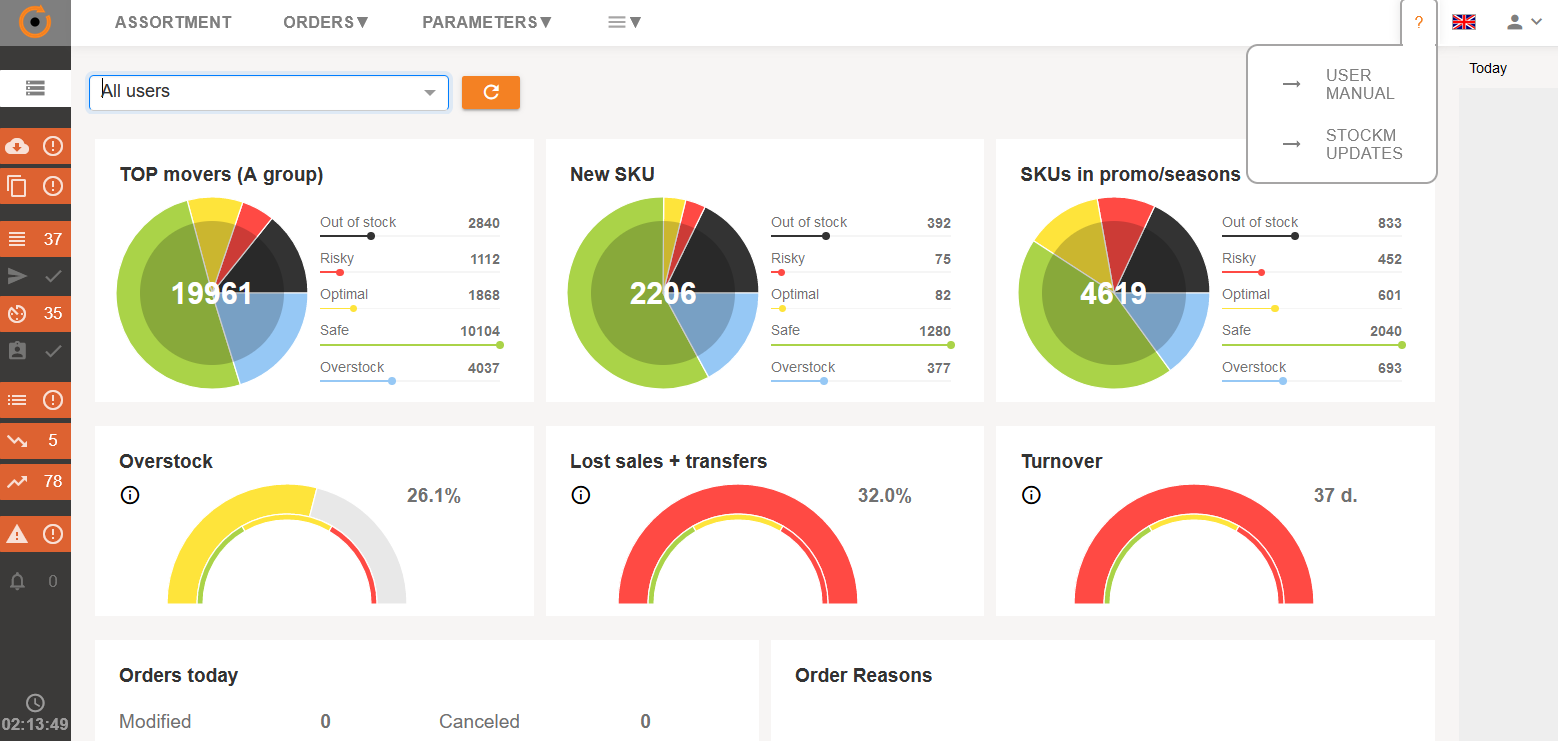Screen dimensions: 1558x741
Task: Open the Parameters dropdown menu
Action: click(487, 22)
